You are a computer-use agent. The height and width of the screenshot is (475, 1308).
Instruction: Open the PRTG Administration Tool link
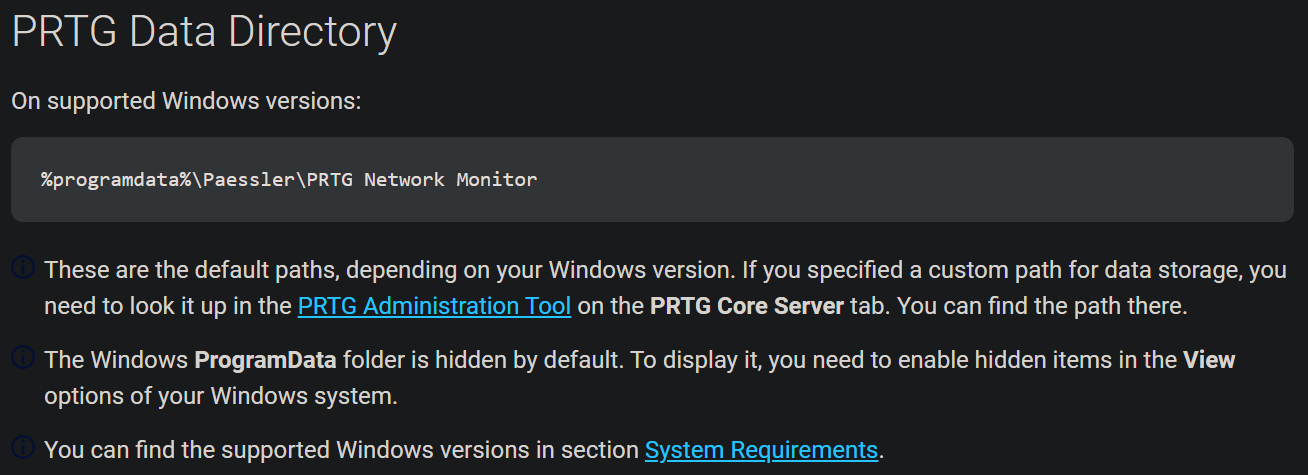click(434, 306)
